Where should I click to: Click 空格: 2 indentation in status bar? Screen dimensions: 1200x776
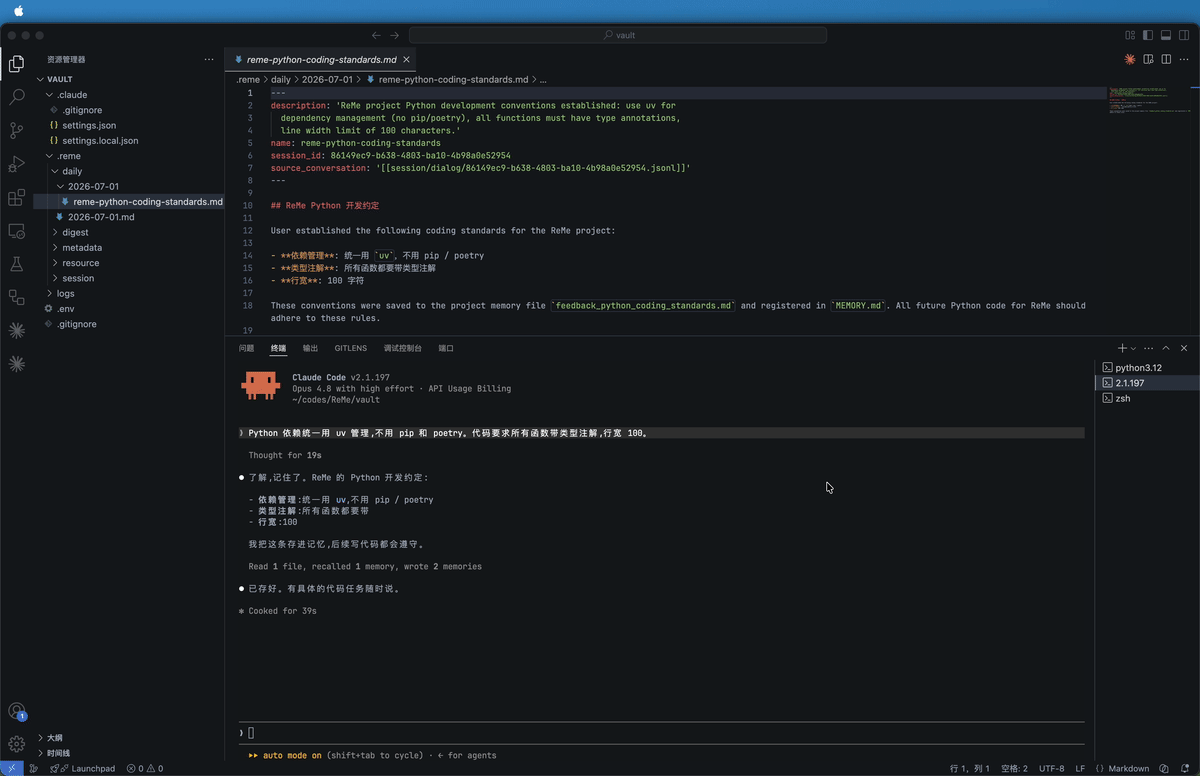click(x=1012, y=768)
